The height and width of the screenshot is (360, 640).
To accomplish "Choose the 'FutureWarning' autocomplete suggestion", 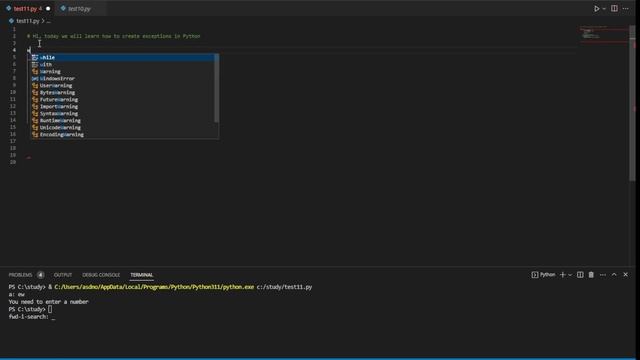I will point(122,100).
